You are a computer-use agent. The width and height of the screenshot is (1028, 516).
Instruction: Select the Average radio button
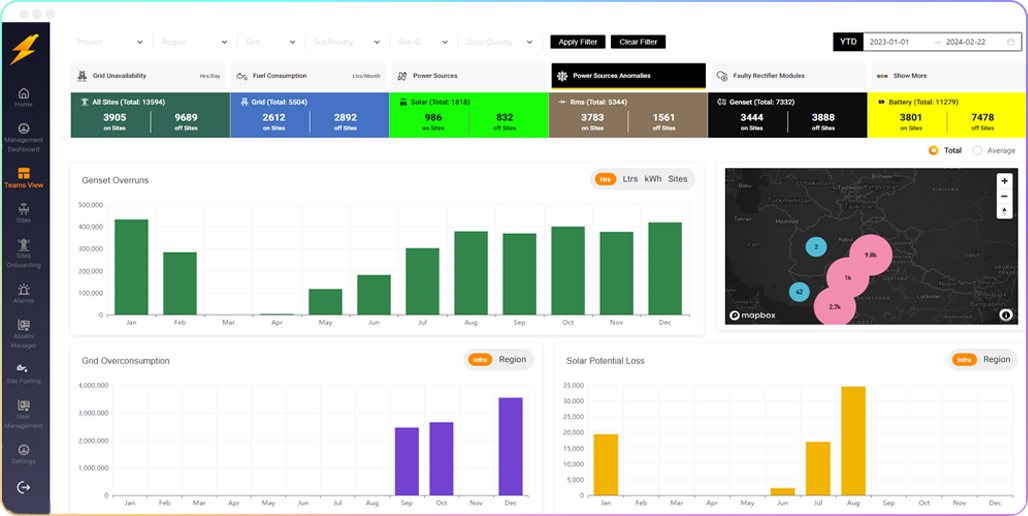(978, 151)
